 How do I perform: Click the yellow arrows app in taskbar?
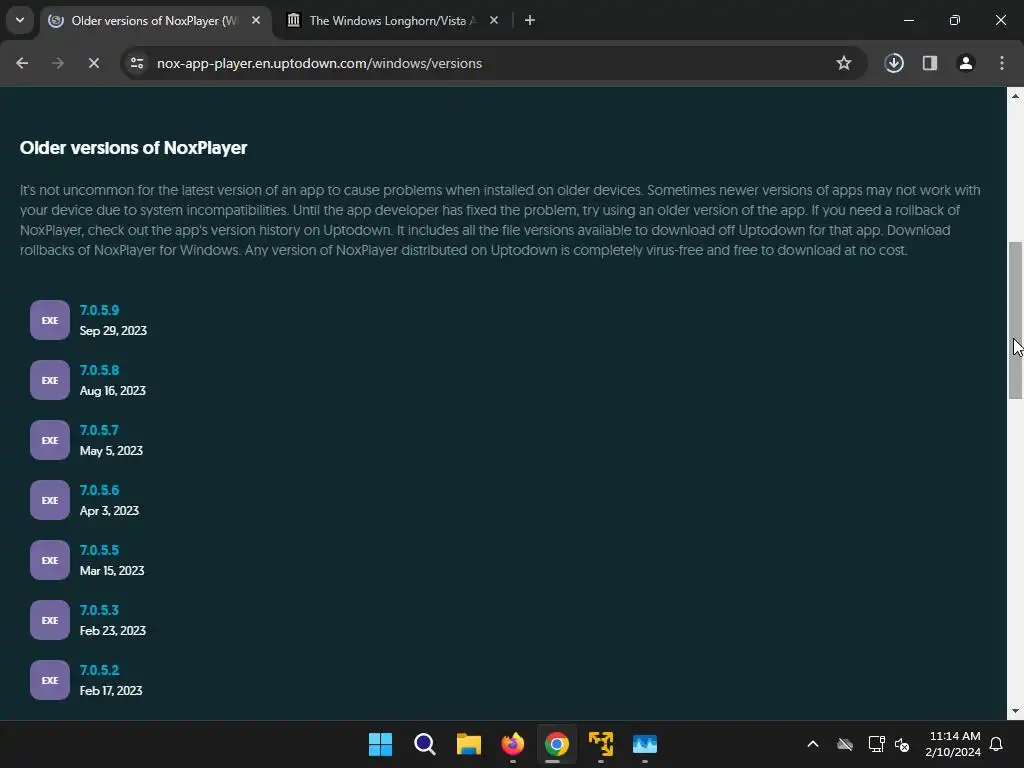(601, 744)
